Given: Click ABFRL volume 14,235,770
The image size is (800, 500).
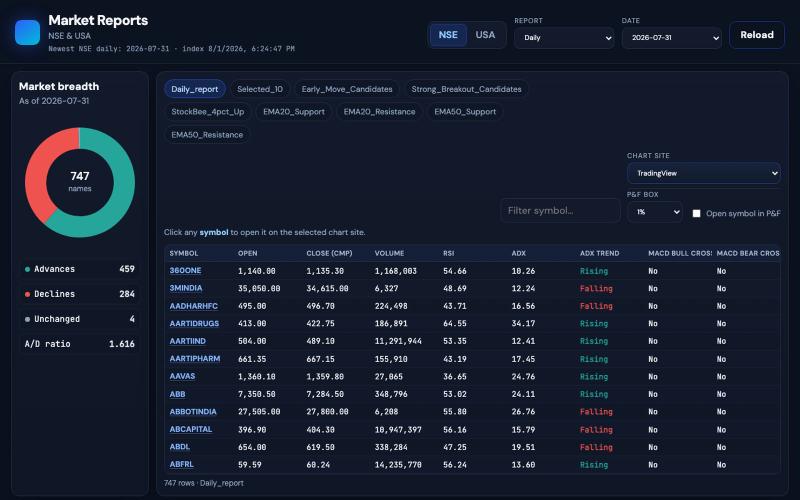Looking at the screenshot, I should pyautogui.click(x=398, y=464).
